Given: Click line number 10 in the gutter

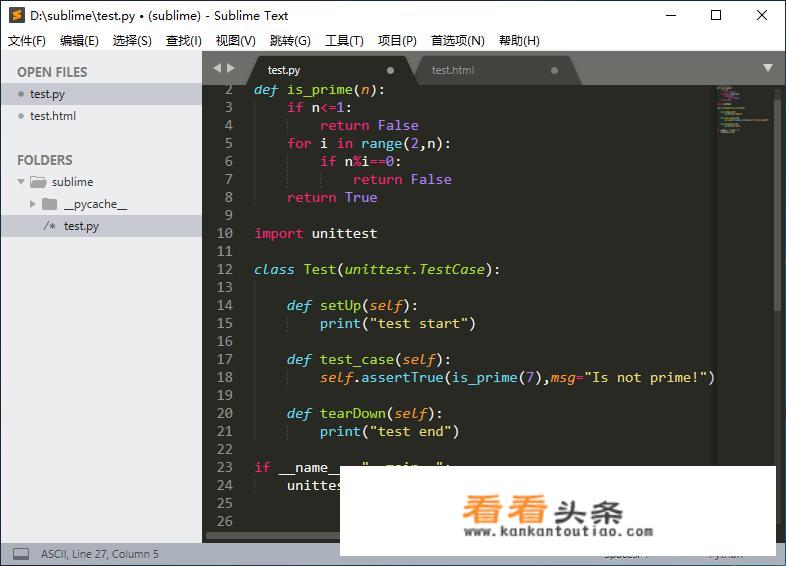Looking at the screenshot, I should (x=225, y=233).
